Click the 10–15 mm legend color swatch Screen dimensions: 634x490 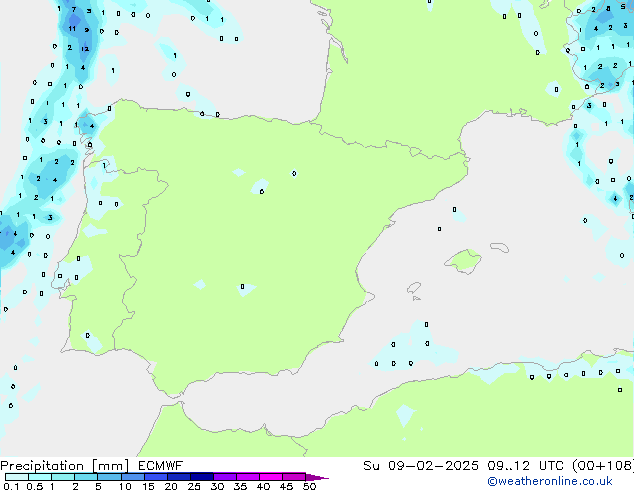(x=133, y=477)
